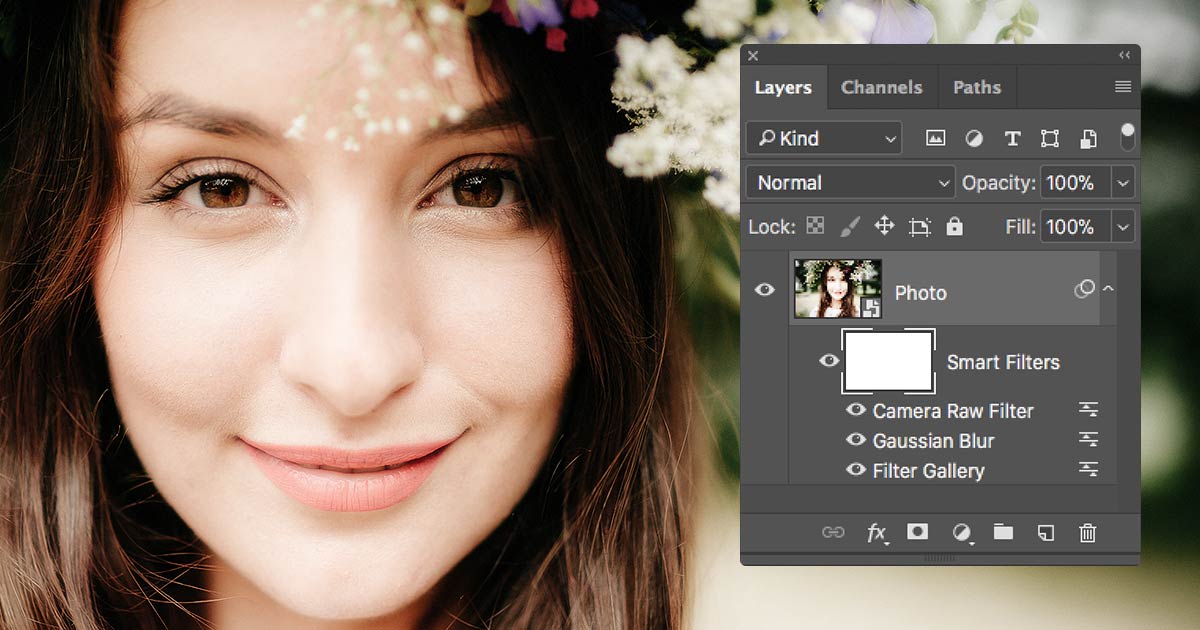Click the lock transparent pixels icon
Viewport: 1200px width, 630px height.
(816, 226)
